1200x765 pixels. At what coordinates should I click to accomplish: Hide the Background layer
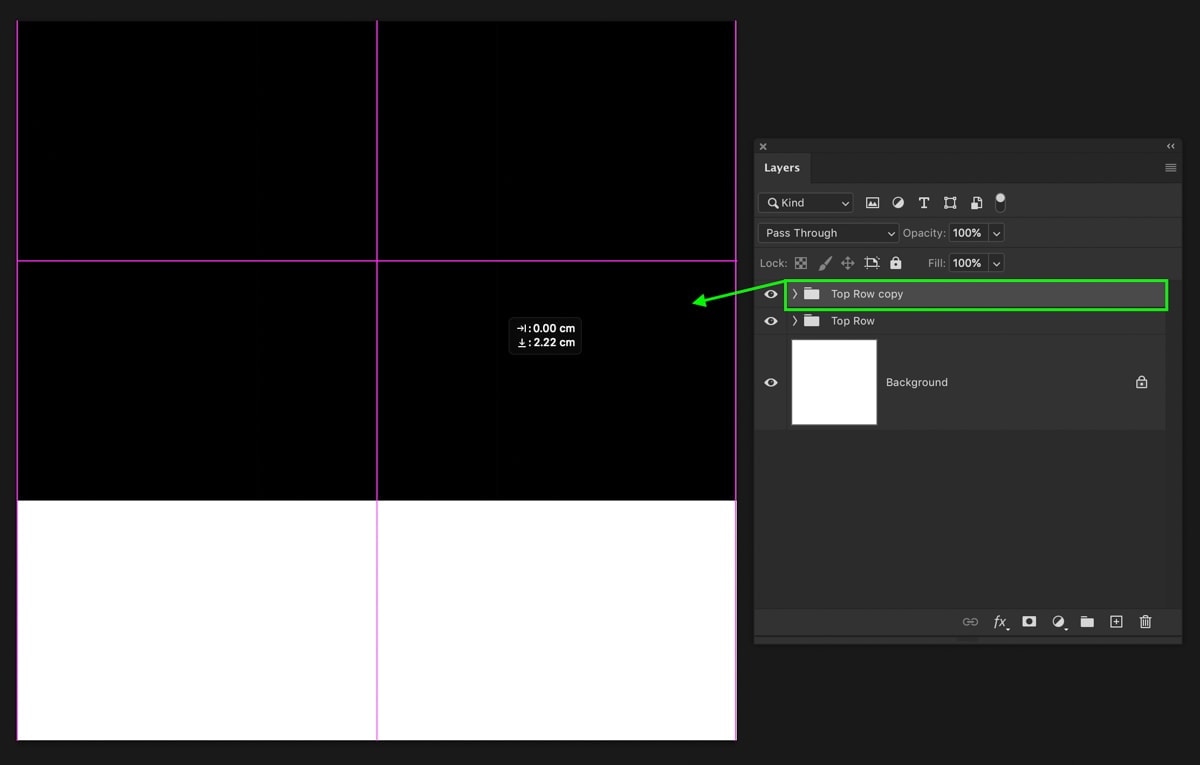(771, 382)
